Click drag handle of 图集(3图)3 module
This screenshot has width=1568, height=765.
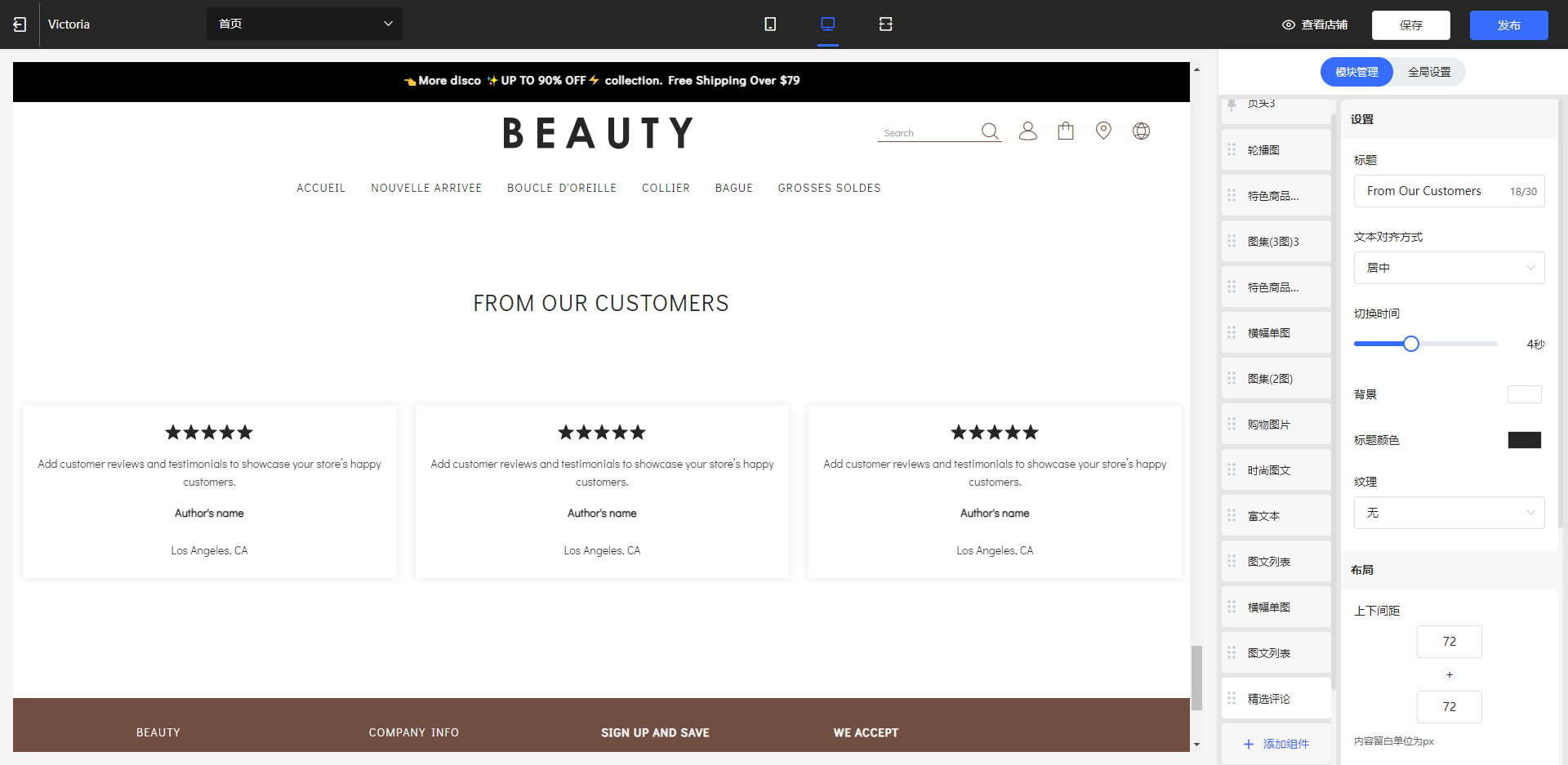point(1232,242)
